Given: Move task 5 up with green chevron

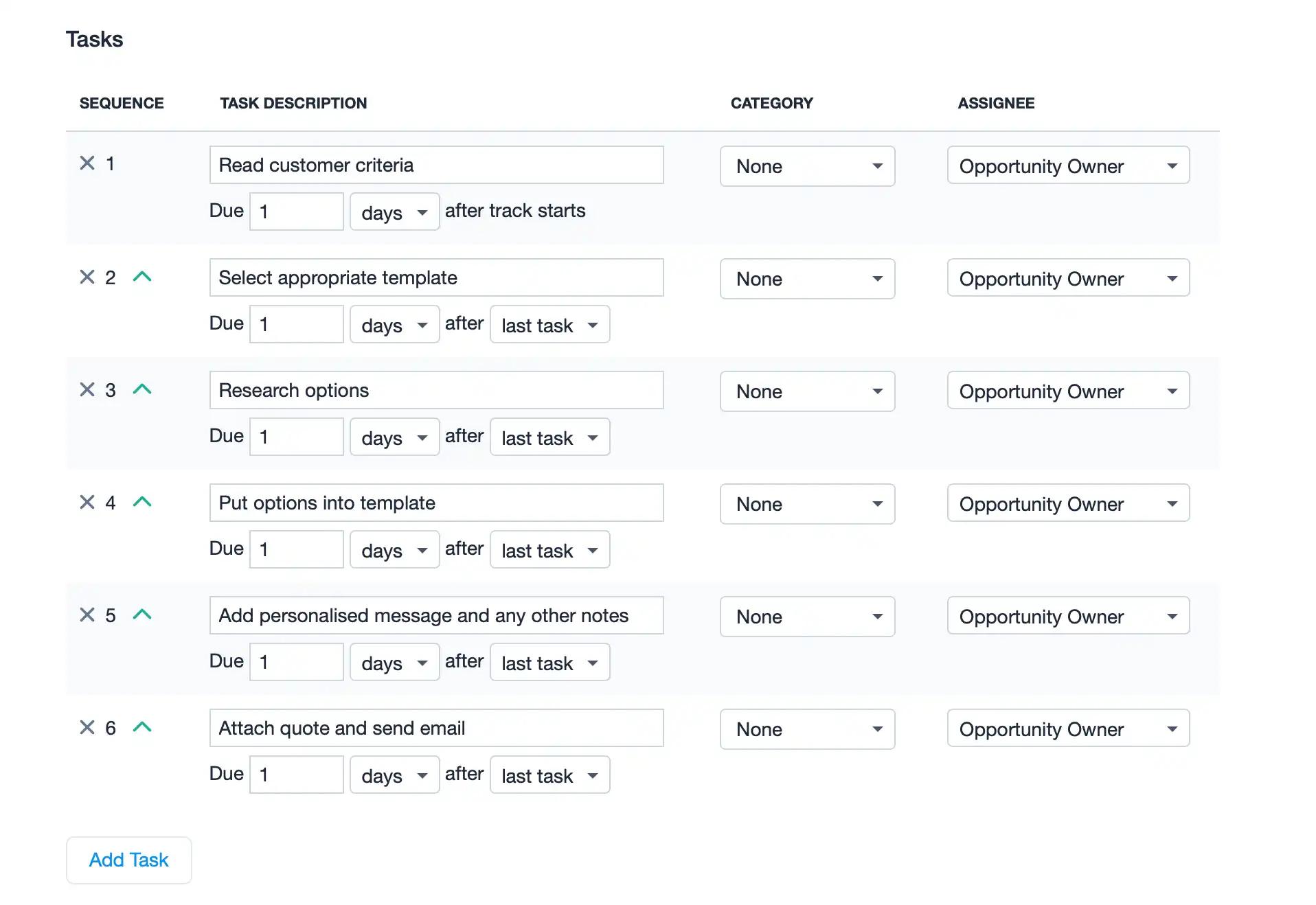Looking at the screenshot, I should [142, 615].
